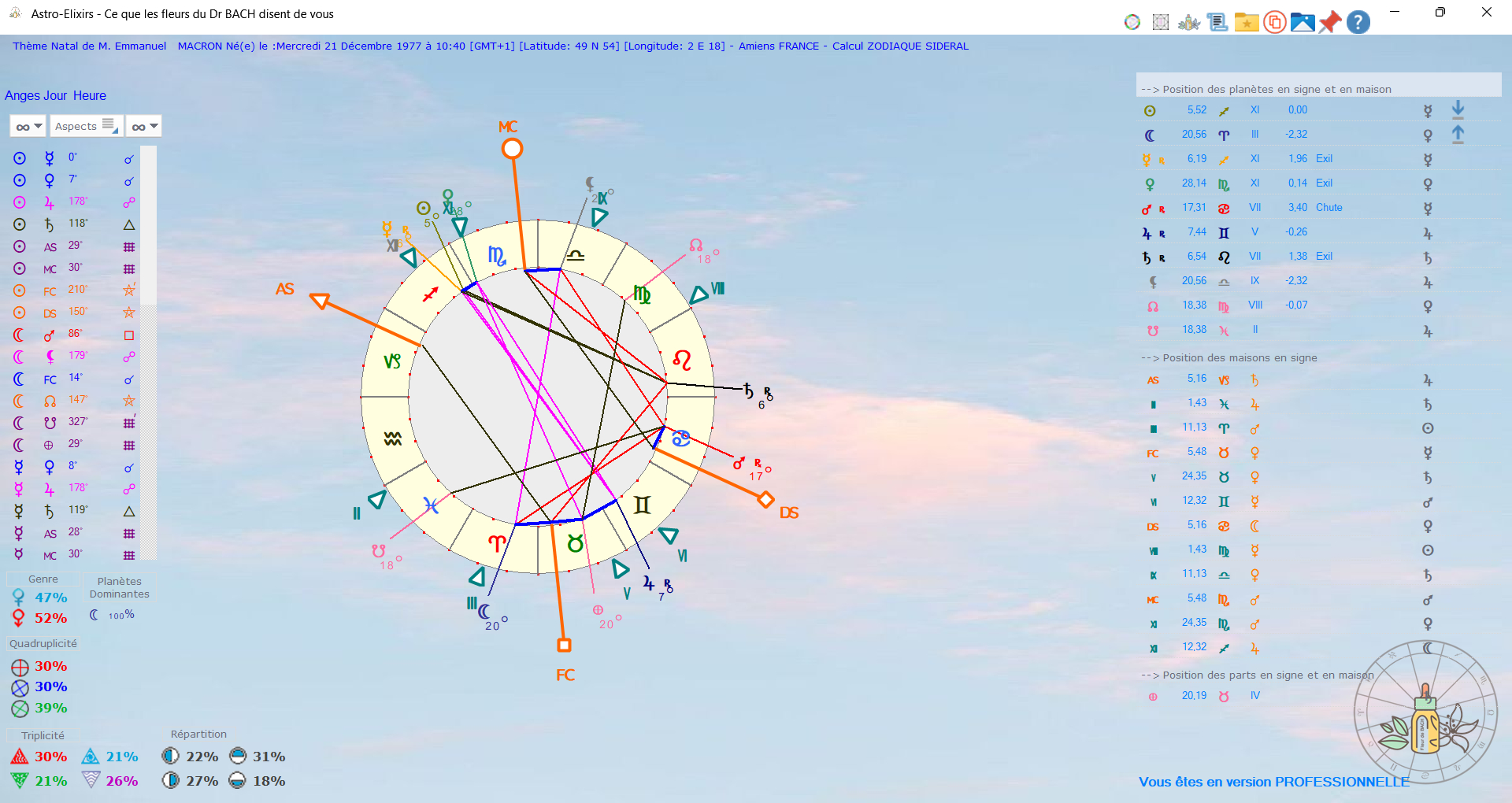Click the red pushpin icon

(1330, 22)
